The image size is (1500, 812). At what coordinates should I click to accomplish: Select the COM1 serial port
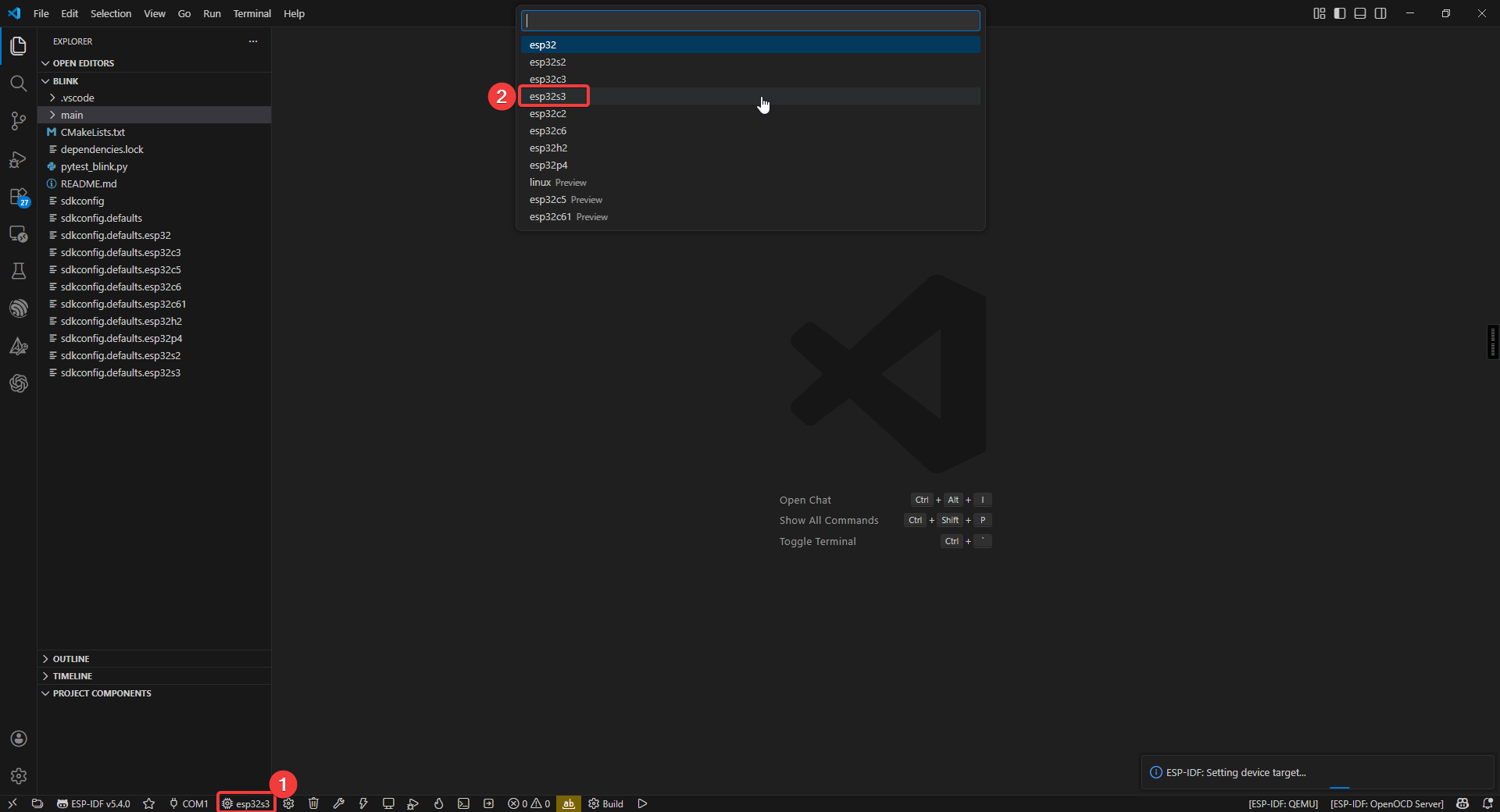(x=188, y=803)
